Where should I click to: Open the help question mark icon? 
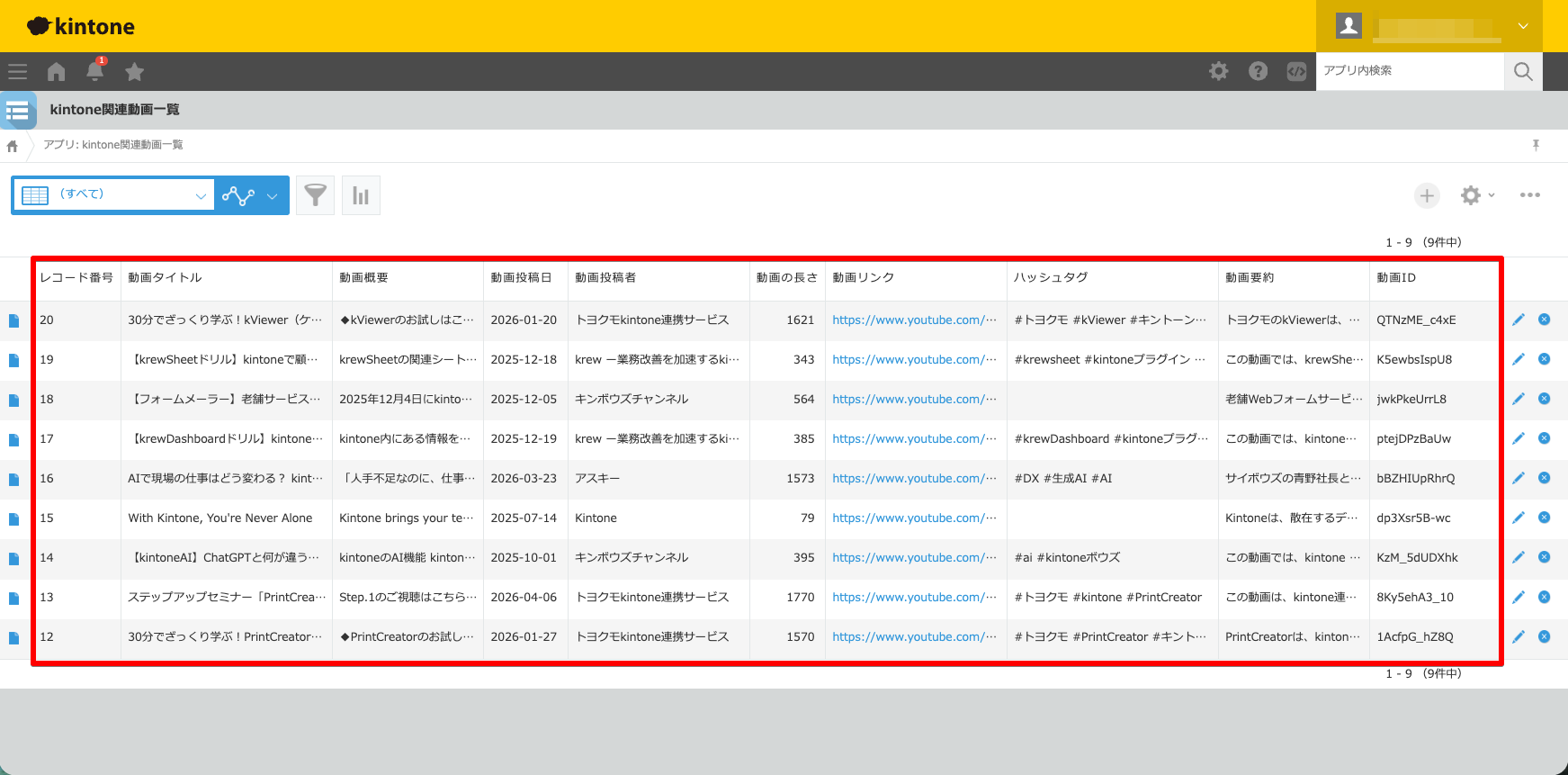coord(1259,71)
